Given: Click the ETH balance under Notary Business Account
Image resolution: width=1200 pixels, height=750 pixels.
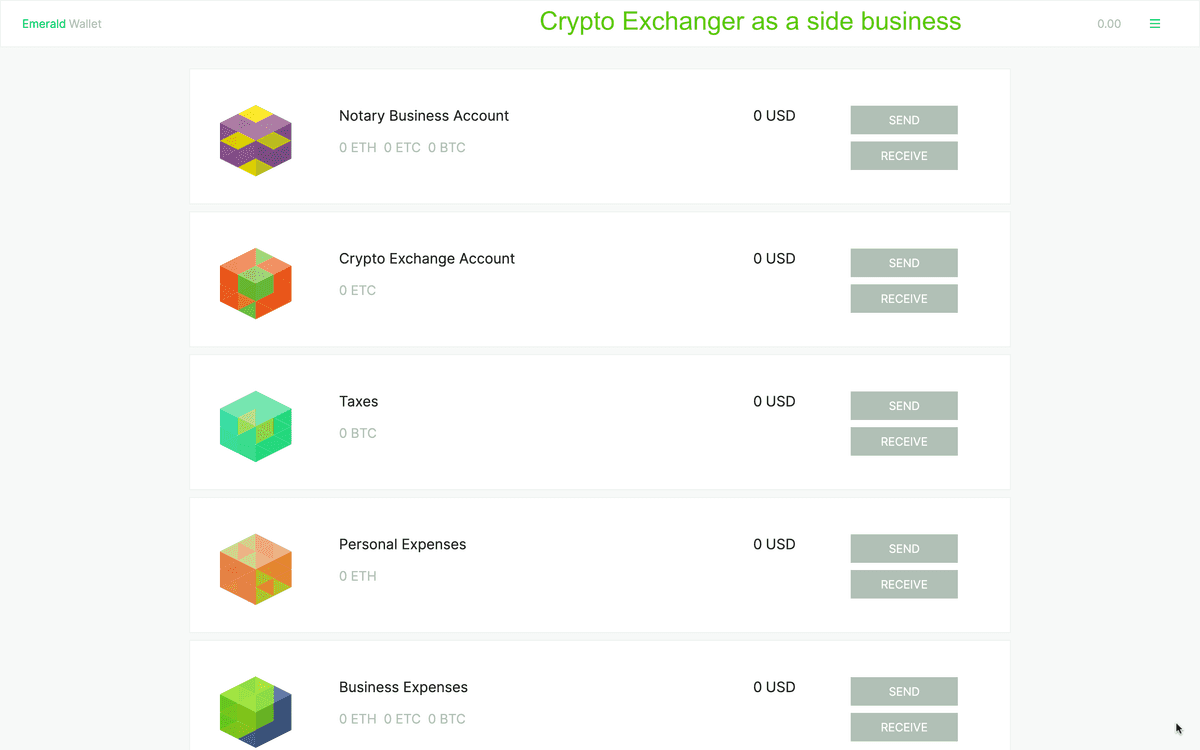Looking at the screenshot, I should (358, 147).
